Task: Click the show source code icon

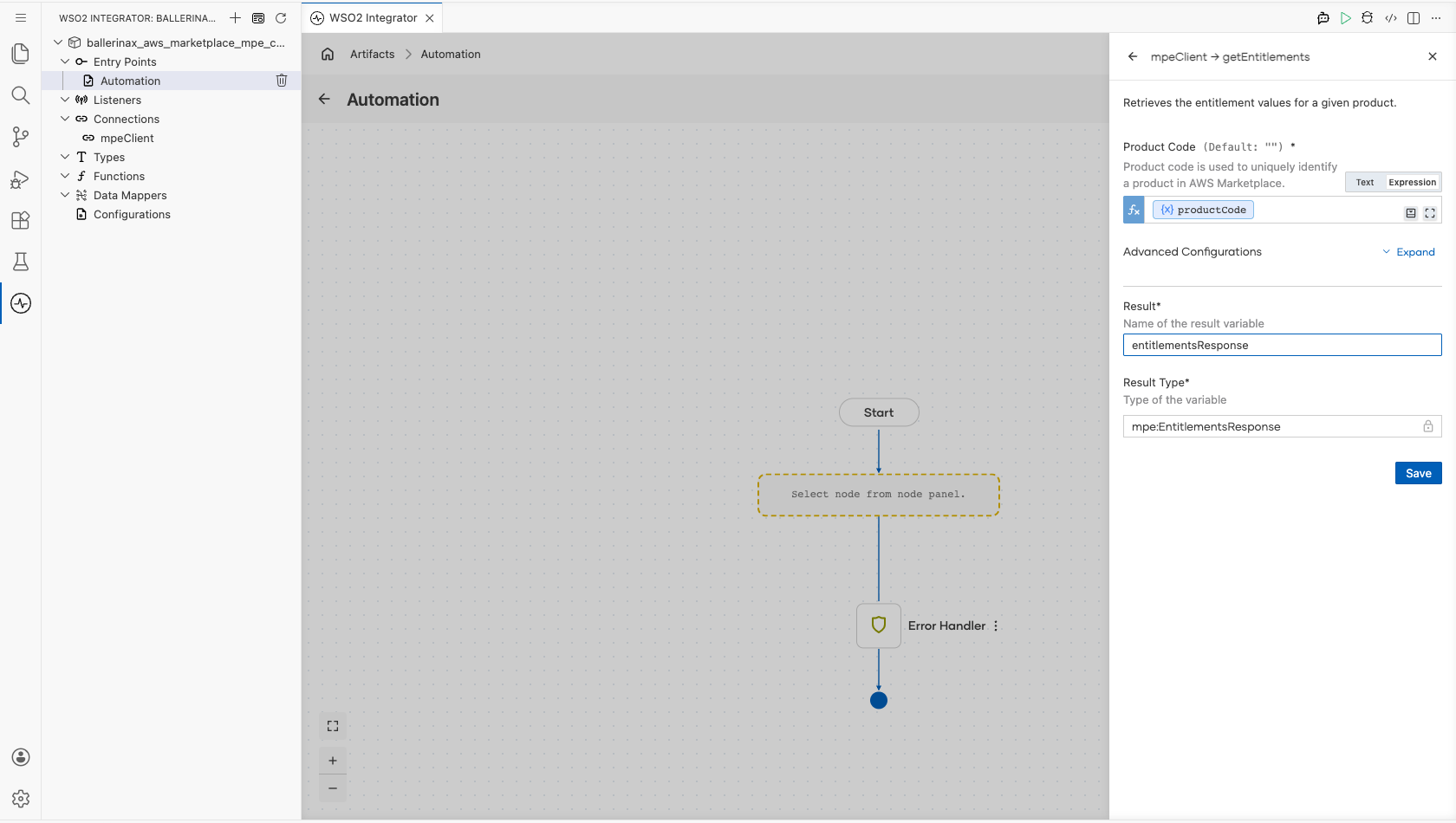Action: [x=1391, y=17]
